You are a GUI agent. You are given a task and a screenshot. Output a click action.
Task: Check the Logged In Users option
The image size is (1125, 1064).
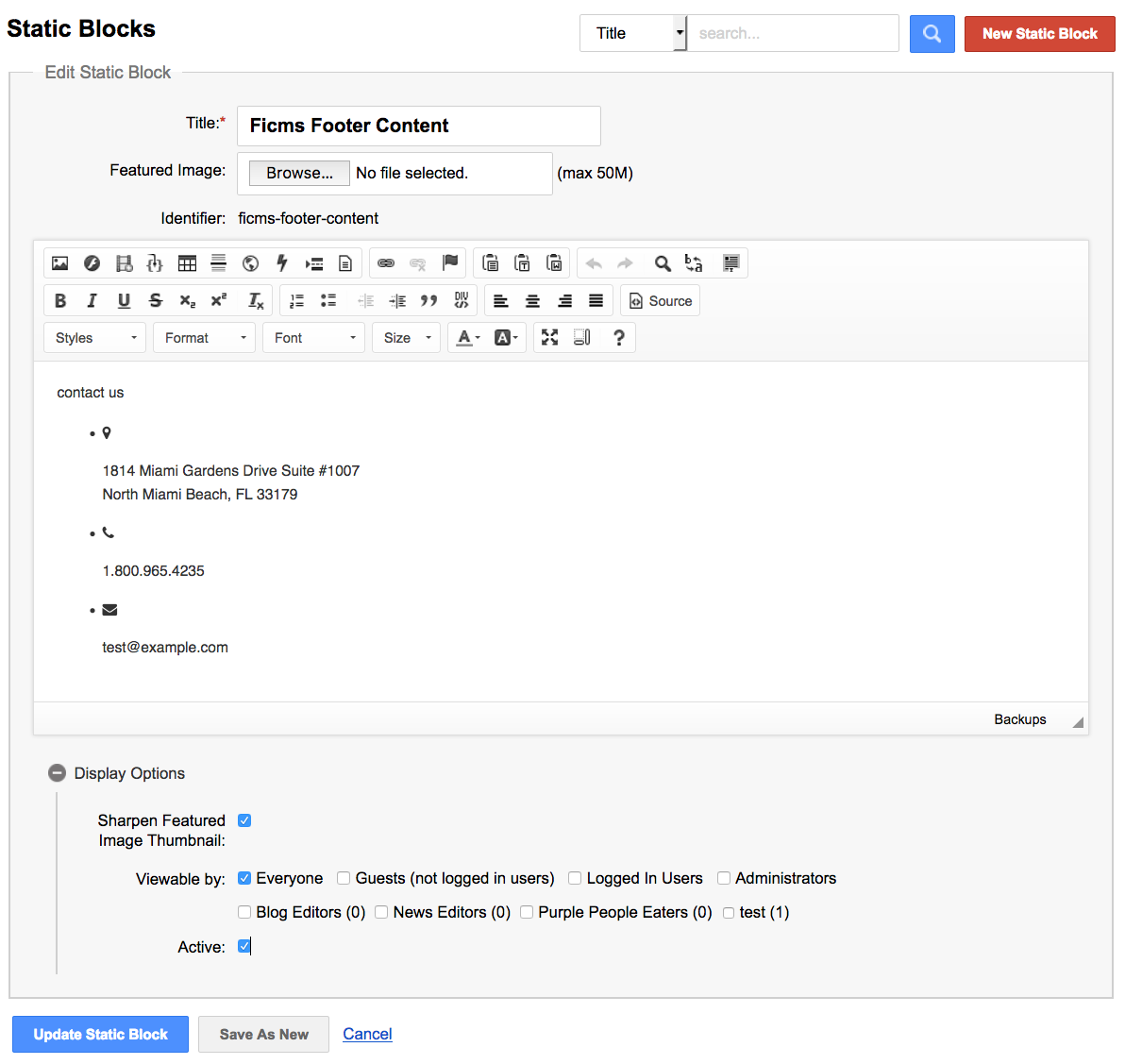(575, 878)
